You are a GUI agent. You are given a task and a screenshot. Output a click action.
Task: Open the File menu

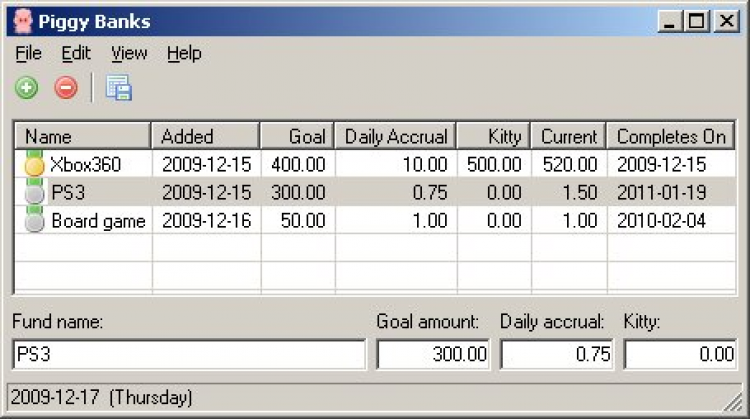(x=28, y=53)
